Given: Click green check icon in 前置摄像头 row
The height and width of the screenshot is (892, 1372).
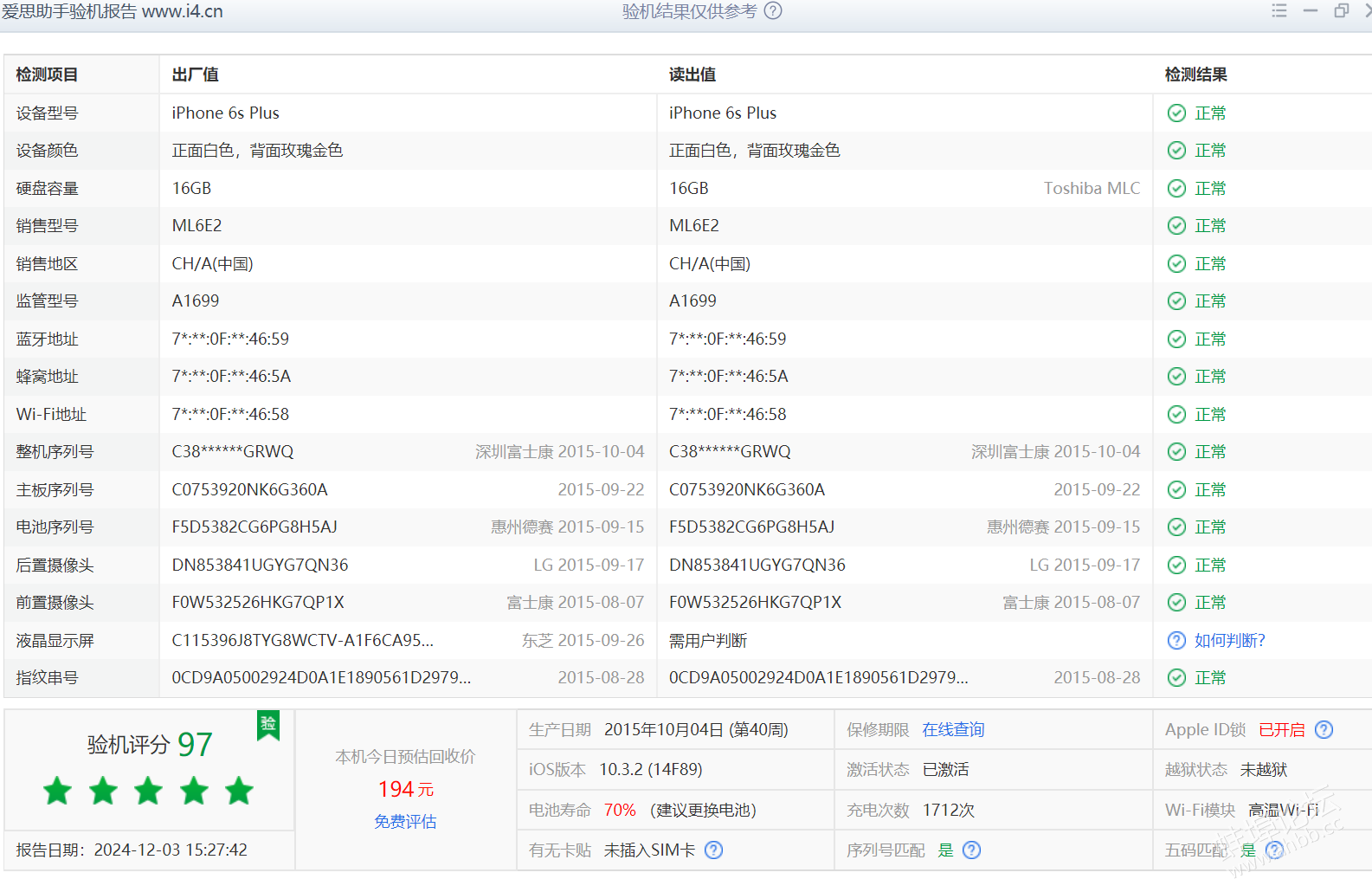Looking at the screenshot, I should 1176,603.
